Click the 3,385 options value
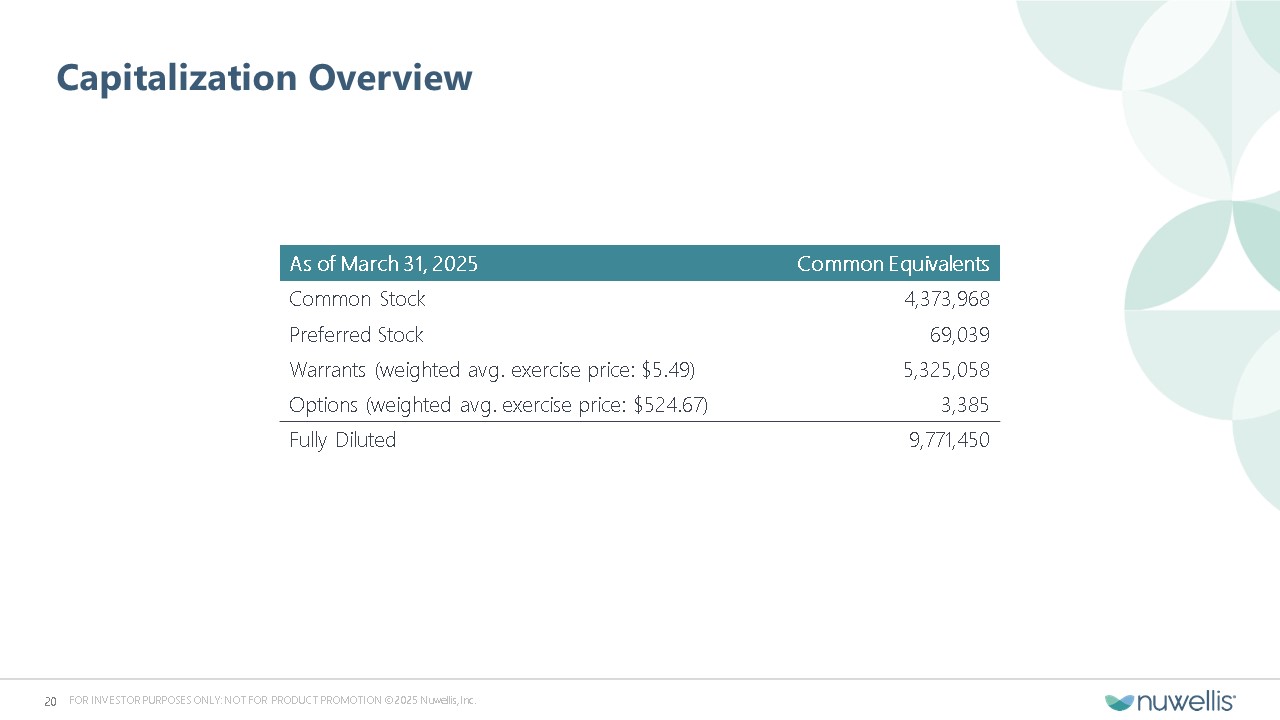 [x=965, y=405]
